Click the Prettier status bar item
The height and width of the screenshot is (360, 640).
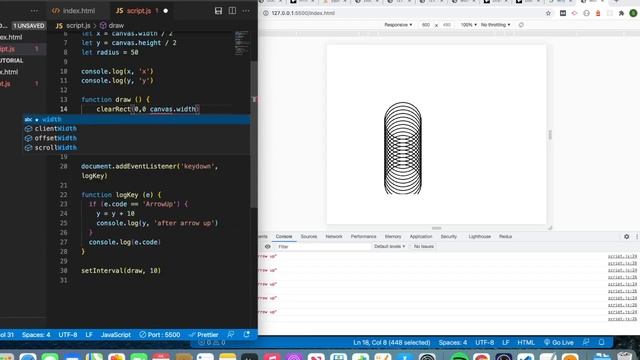204,335
